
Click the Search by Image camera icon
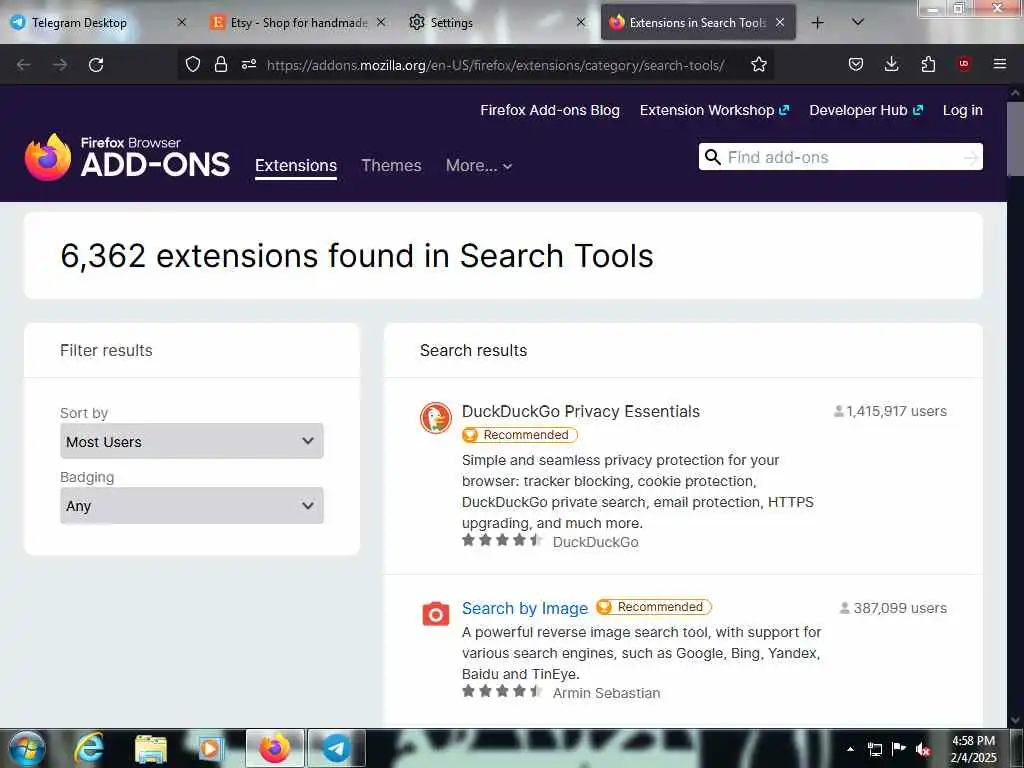436,613
